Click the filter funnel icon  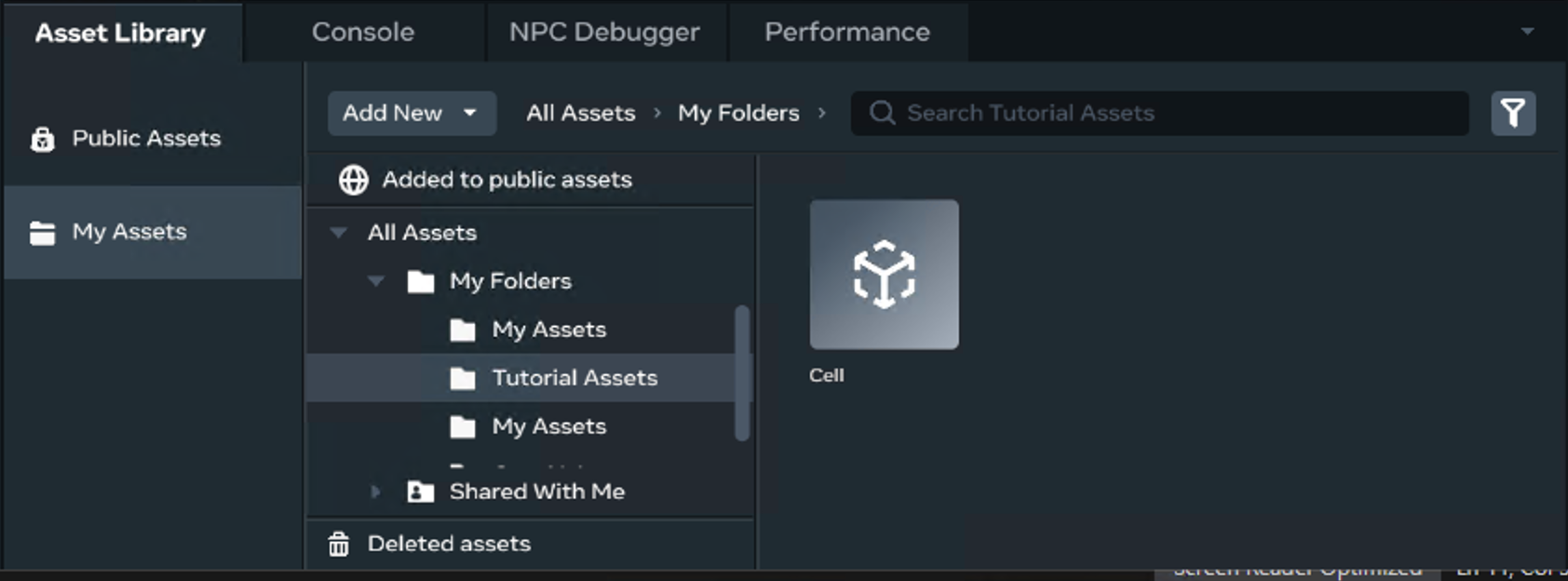pos(1513,114)
